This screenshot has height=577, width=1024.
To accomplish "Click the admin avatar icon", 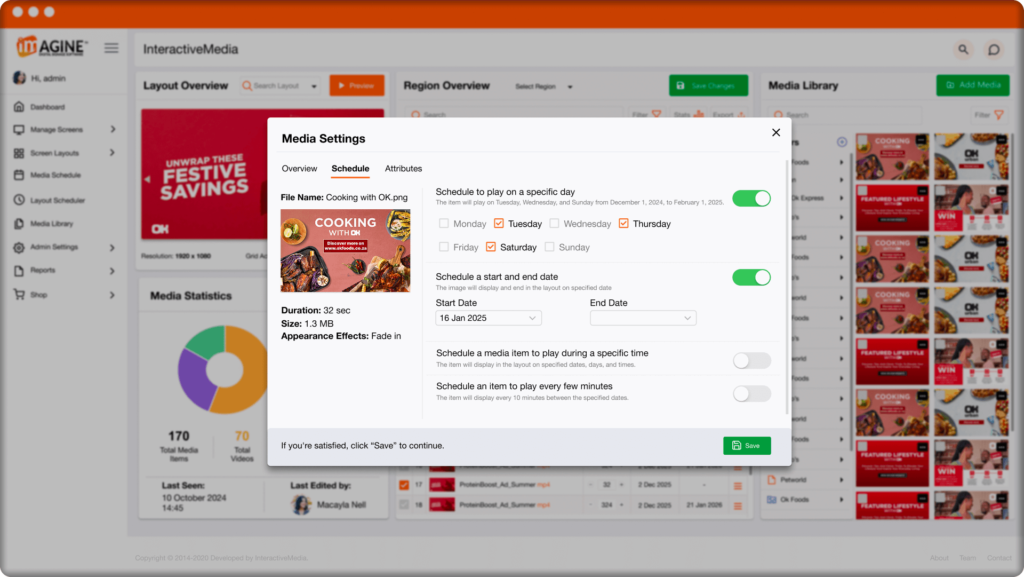I will [20, 78].
